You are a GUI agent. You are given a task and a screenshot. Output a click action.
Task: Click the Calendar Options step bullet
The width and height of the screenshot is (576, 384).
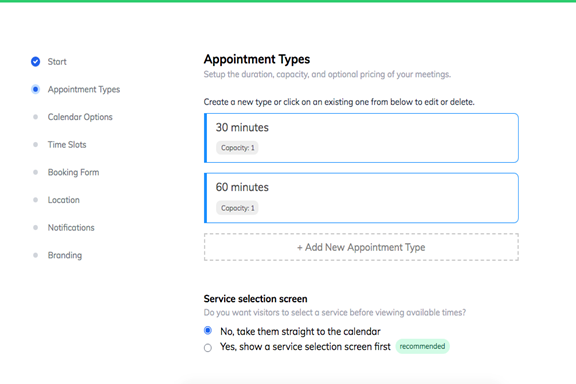[x=35, y=117]
